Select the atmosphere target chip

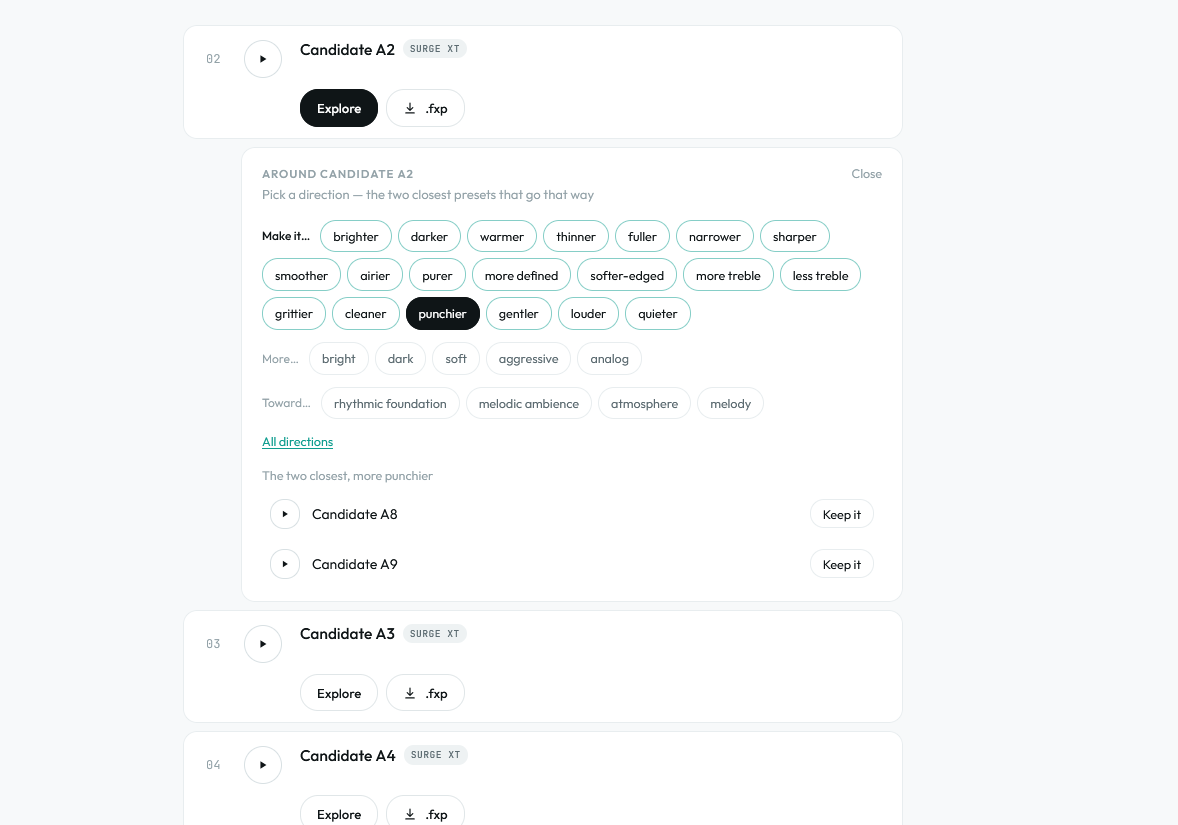point(645,403)
